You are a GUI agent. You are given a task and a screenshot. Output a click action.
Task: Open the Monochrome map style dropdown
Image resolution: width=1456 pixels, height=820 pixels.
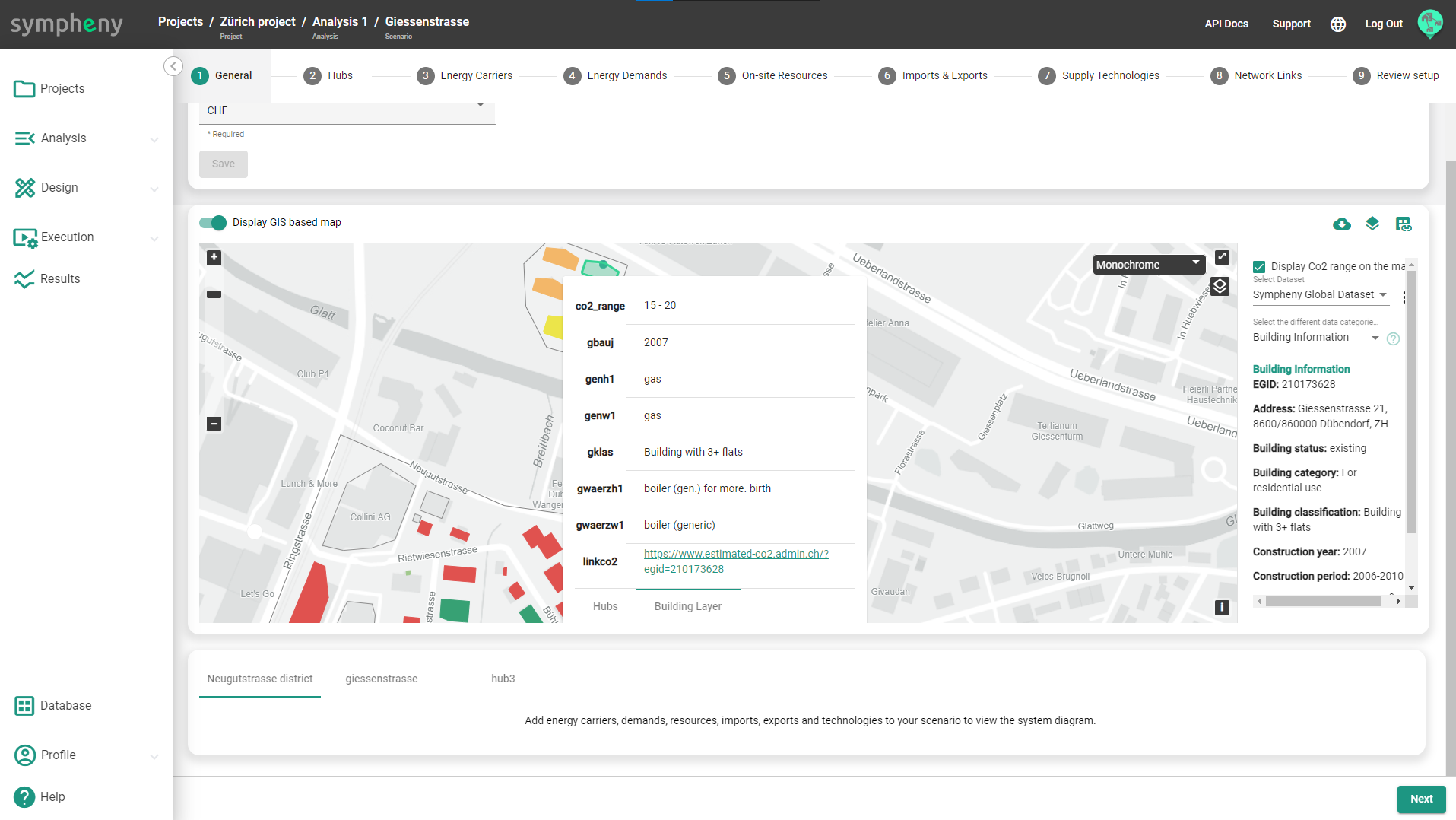[x=1148, y=265]
